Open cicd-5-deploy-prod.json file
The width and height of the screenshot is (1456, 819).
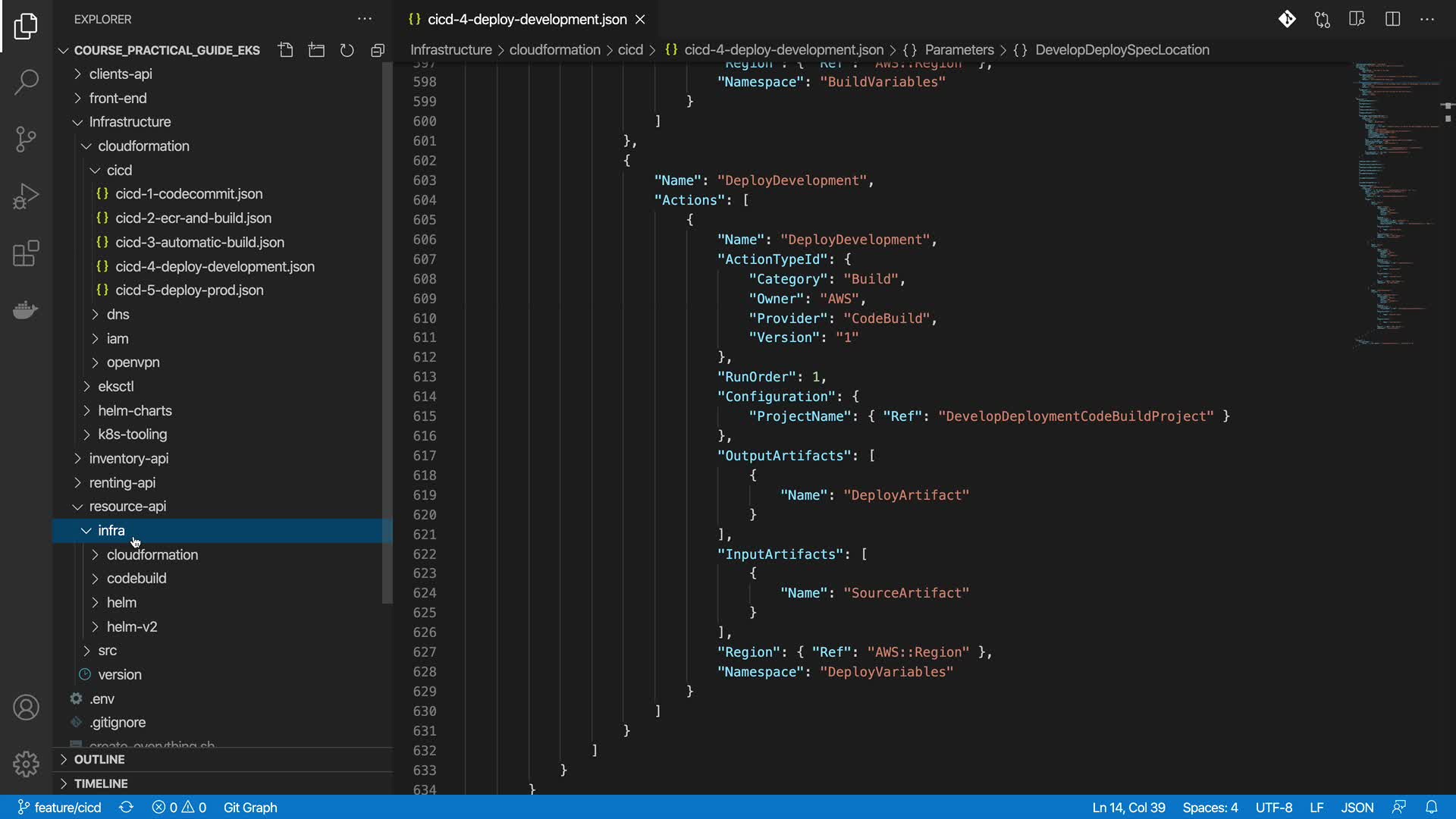[x=189, y=290]
